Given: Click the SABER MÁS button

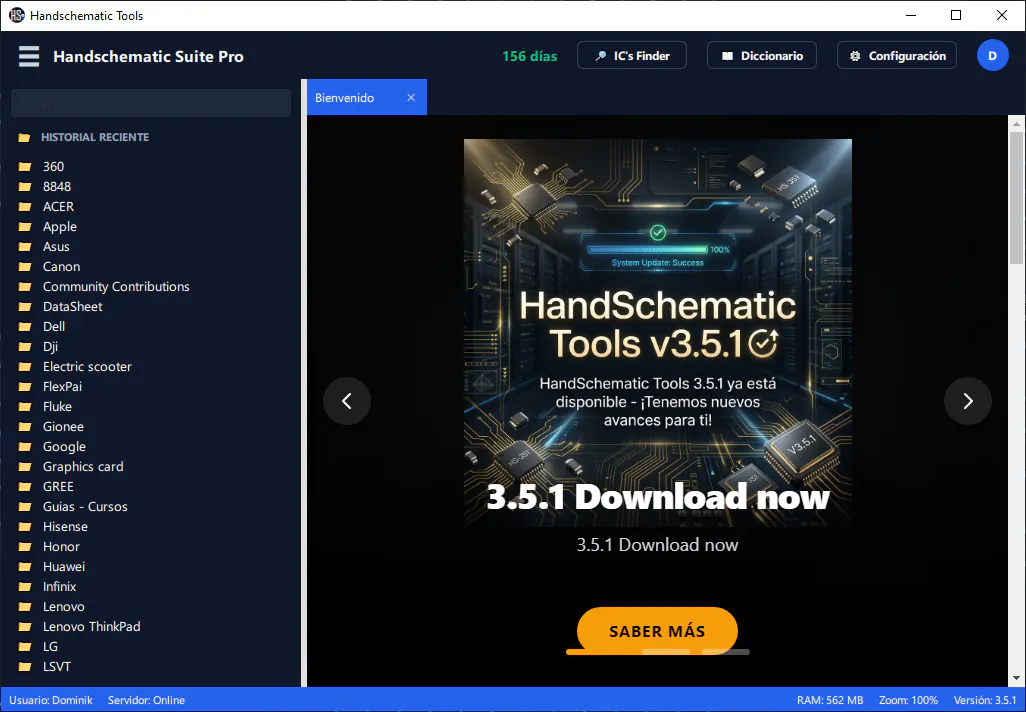Looking at the screenshot, I should (657, 631).
